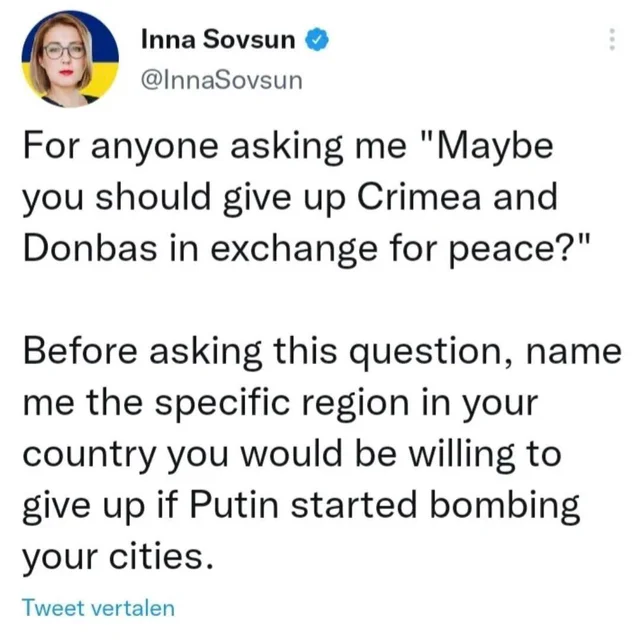Click the blue verified badge icon
This screenshot has width=640, height=644.
coord(316,39)
